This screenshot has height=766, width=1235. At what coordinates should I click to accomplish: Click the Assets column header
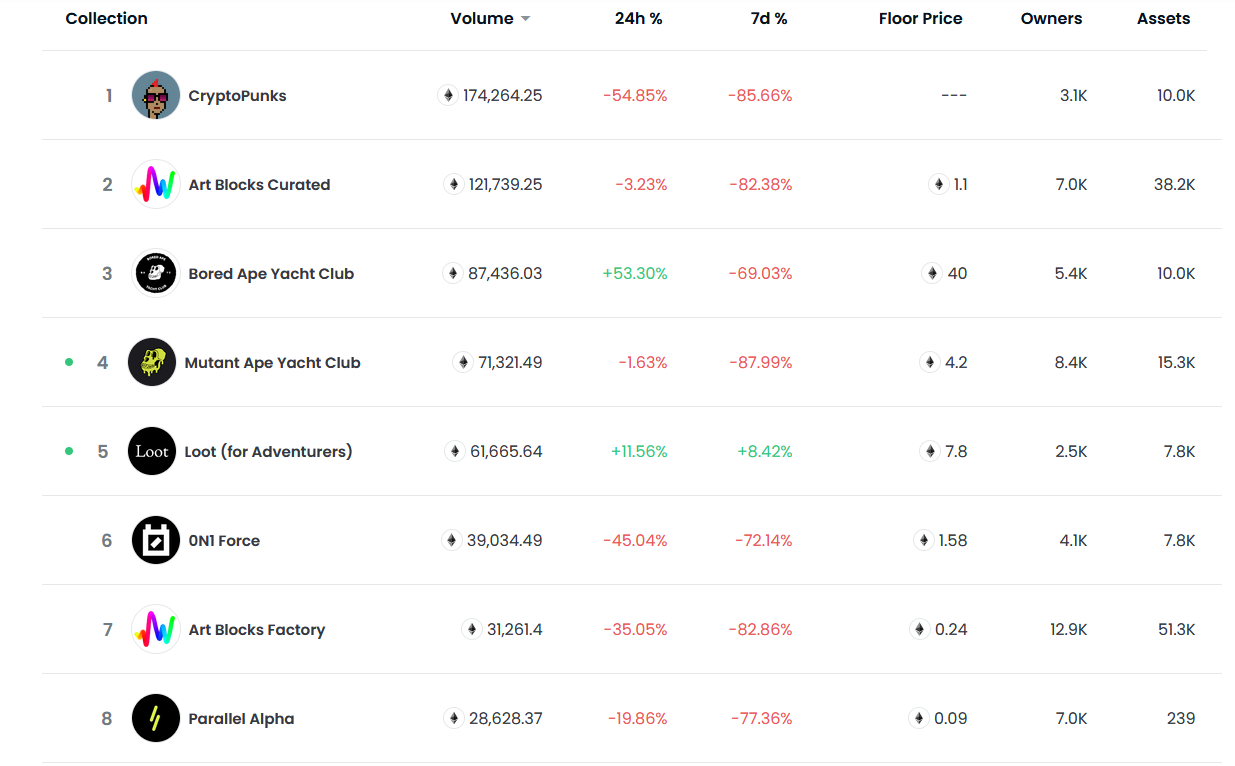pyautogui.click(x=1163, y=19)
